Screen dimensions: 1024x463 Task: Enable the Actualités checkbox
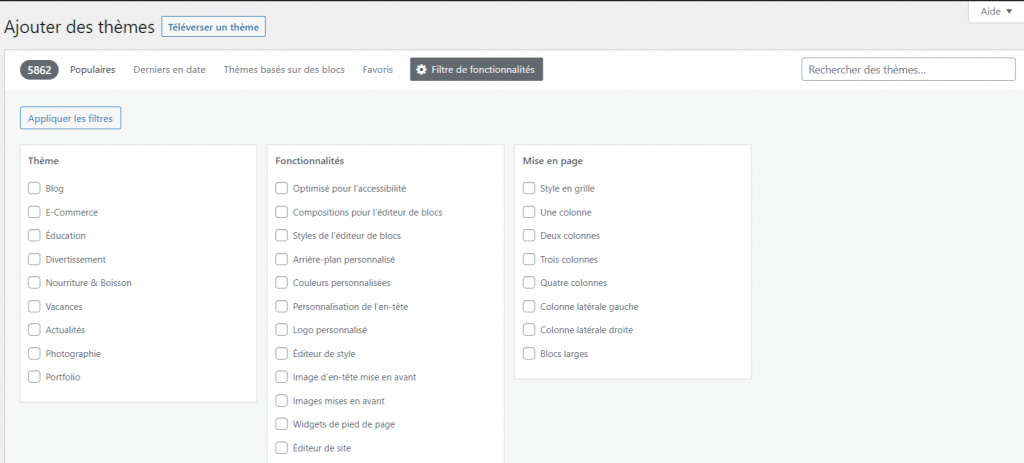[34, 329]
